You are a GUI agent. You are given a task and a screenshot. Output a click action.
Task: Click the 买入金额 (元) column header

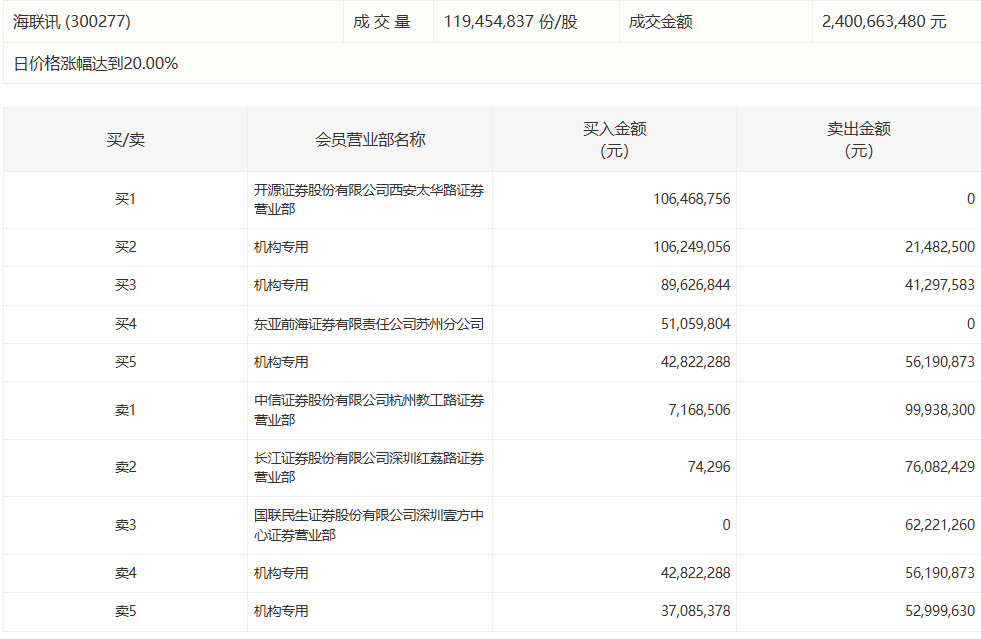pos(614,140)
